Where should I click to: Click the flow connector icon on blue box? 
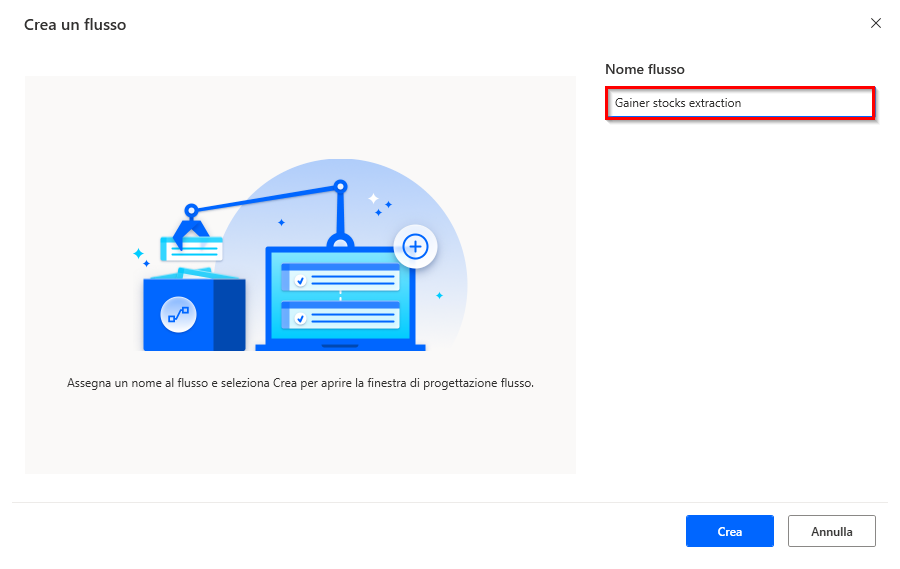point(179,315)
